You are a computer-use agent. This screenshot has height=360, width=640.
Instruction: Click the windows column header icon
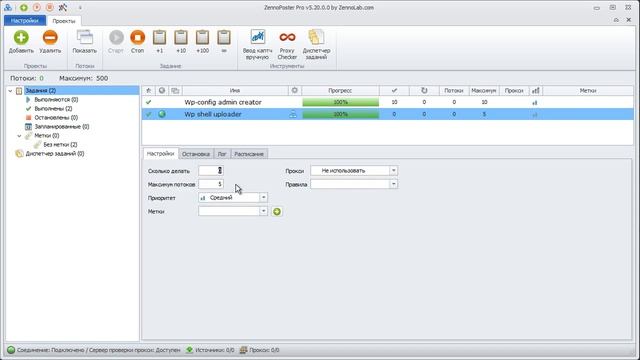[x=176, y=91]
